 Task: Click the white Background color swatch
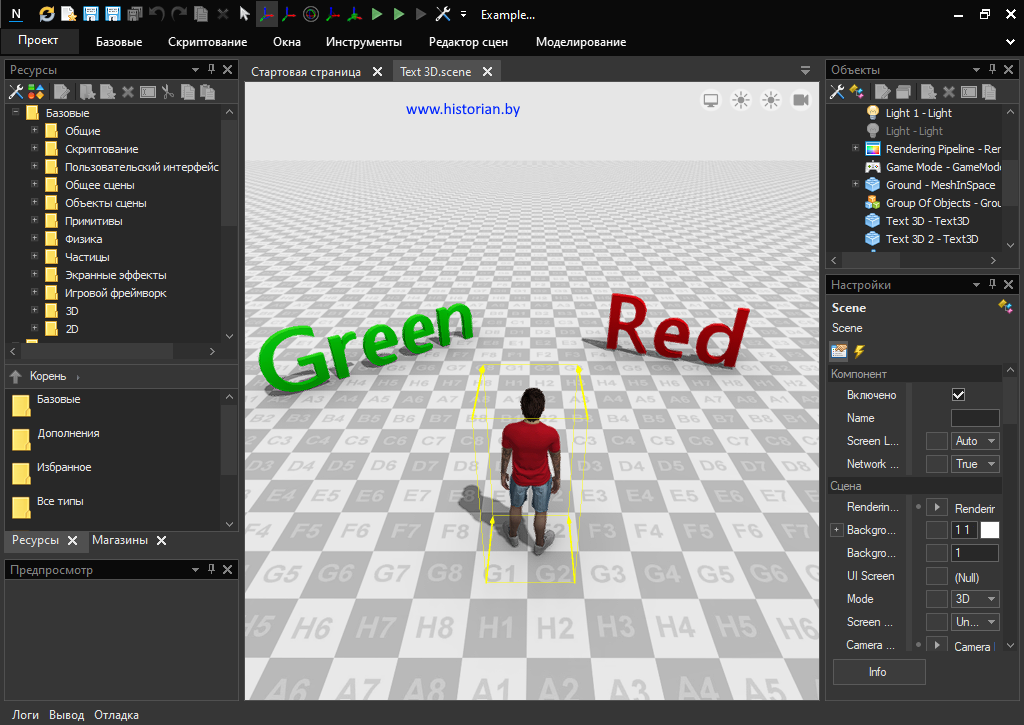coord(989,530)
